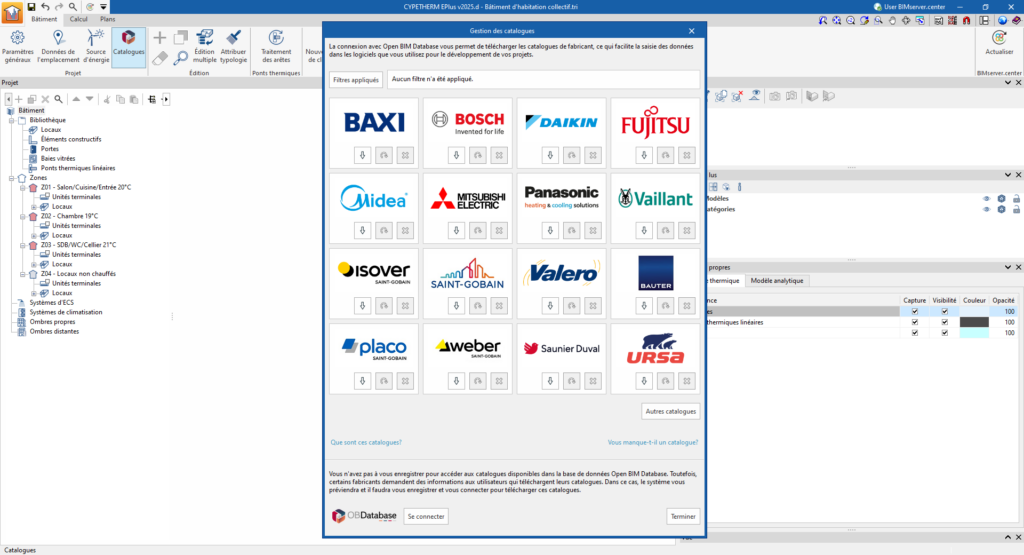Click the Catalogues ribbon button

129,46
